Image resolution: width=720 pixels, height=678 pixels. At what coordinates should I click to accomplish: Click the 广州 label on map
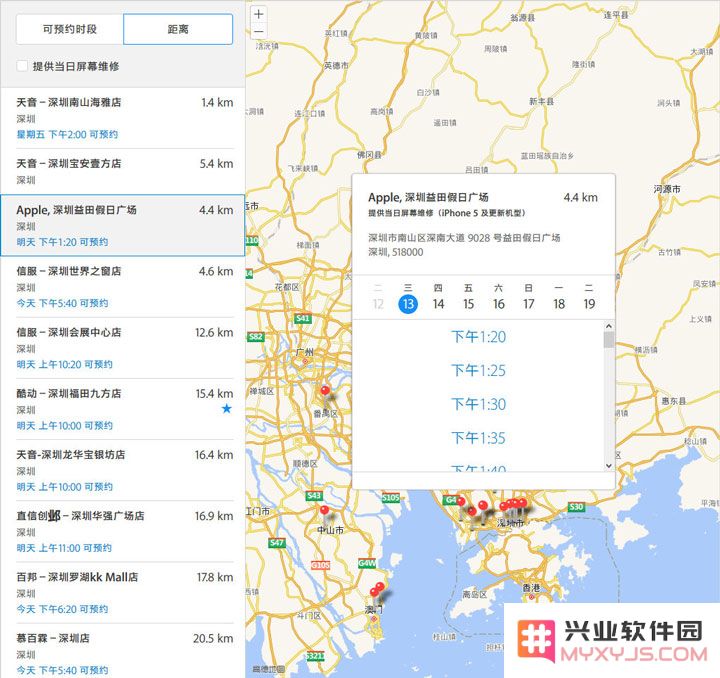tap(304, 353)
